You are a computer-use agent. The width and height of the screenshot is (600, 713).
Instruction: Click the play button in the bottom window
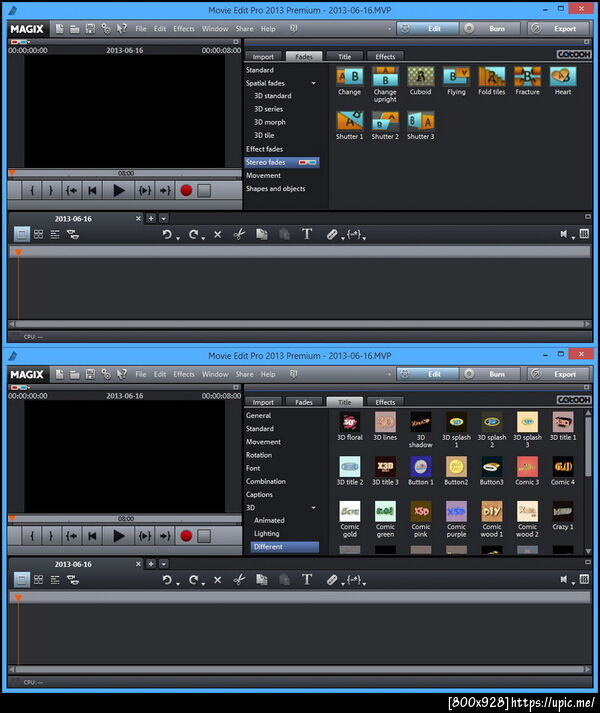point(118,536)
